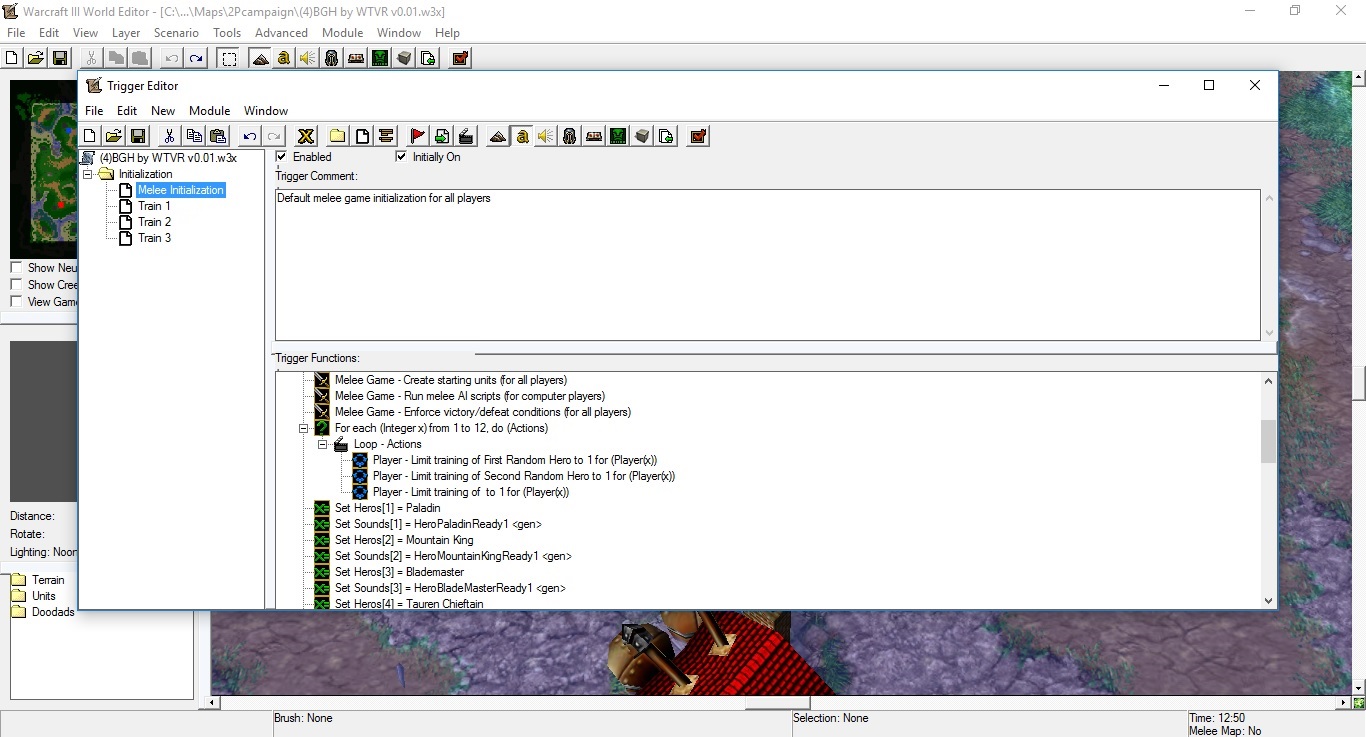The width and height of the screenshot is (1366, 737).
Task: Collapse the Loop - Actions node
Action: point(323,444)
